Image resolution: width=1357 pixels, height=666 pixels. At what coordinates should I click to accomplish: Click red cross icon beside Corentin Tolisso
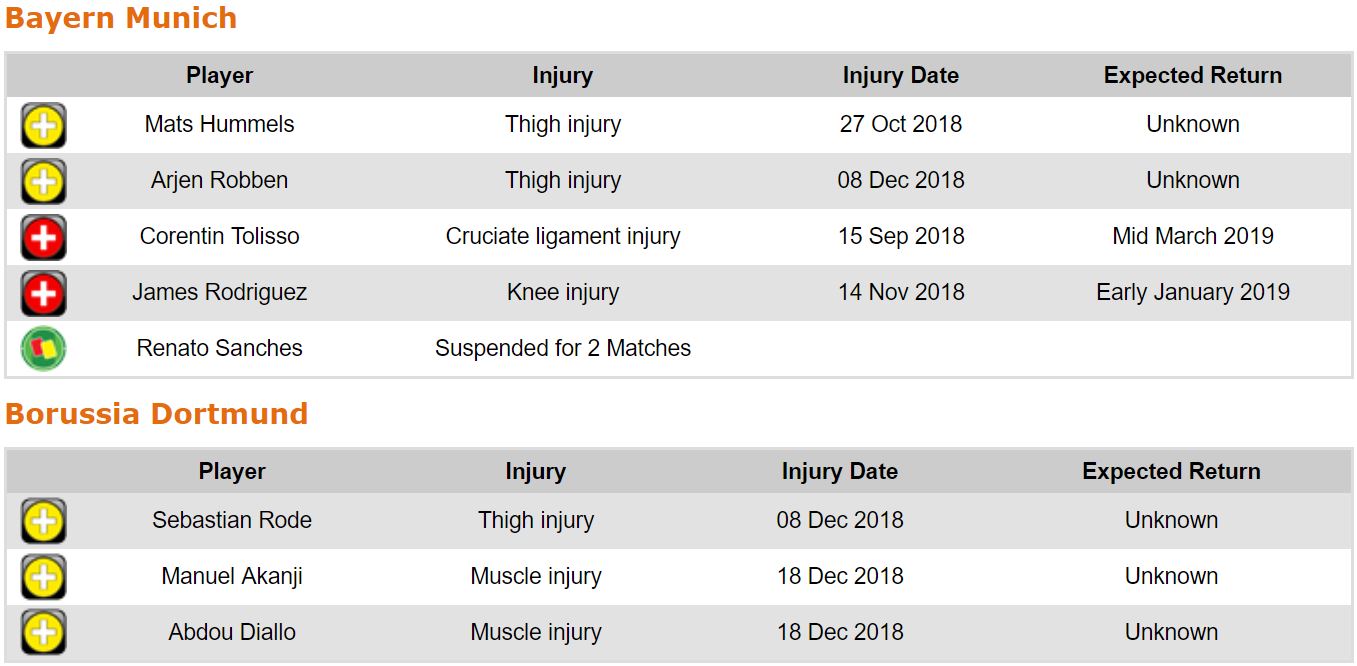pyautogui.click(x=43, y=238)
